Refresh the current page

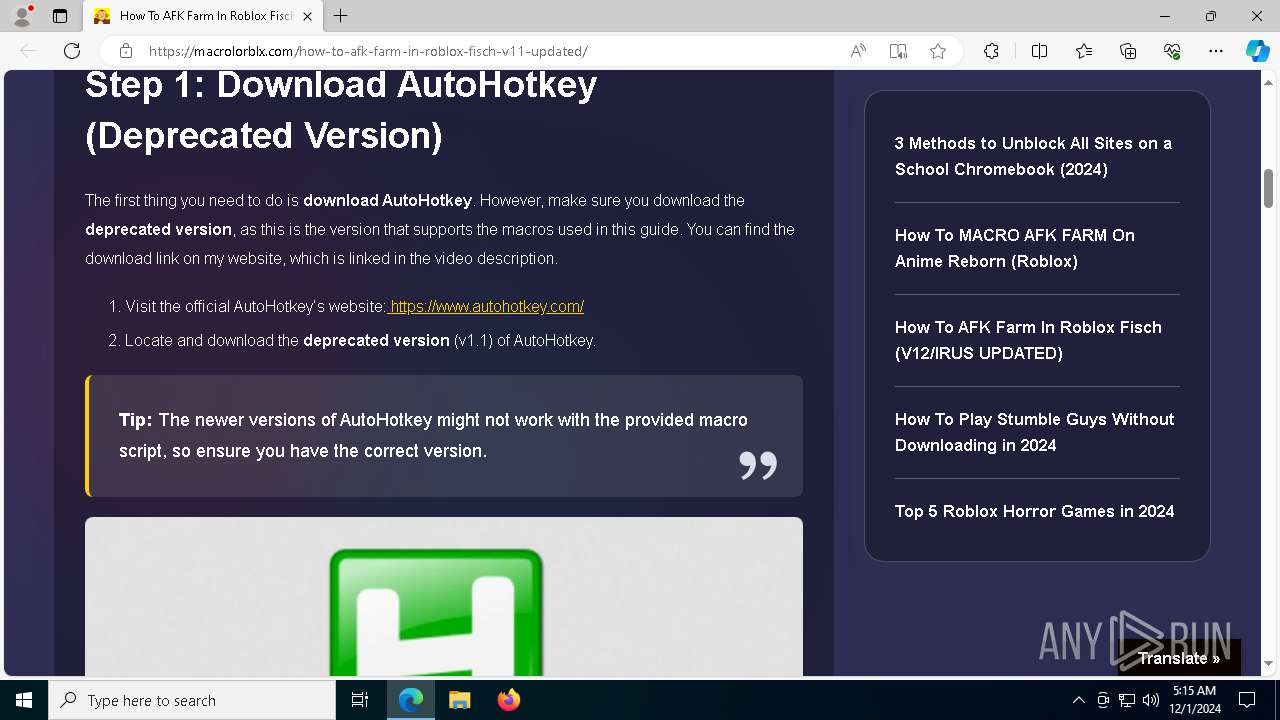pyautogui.click(x=72, y=51)
